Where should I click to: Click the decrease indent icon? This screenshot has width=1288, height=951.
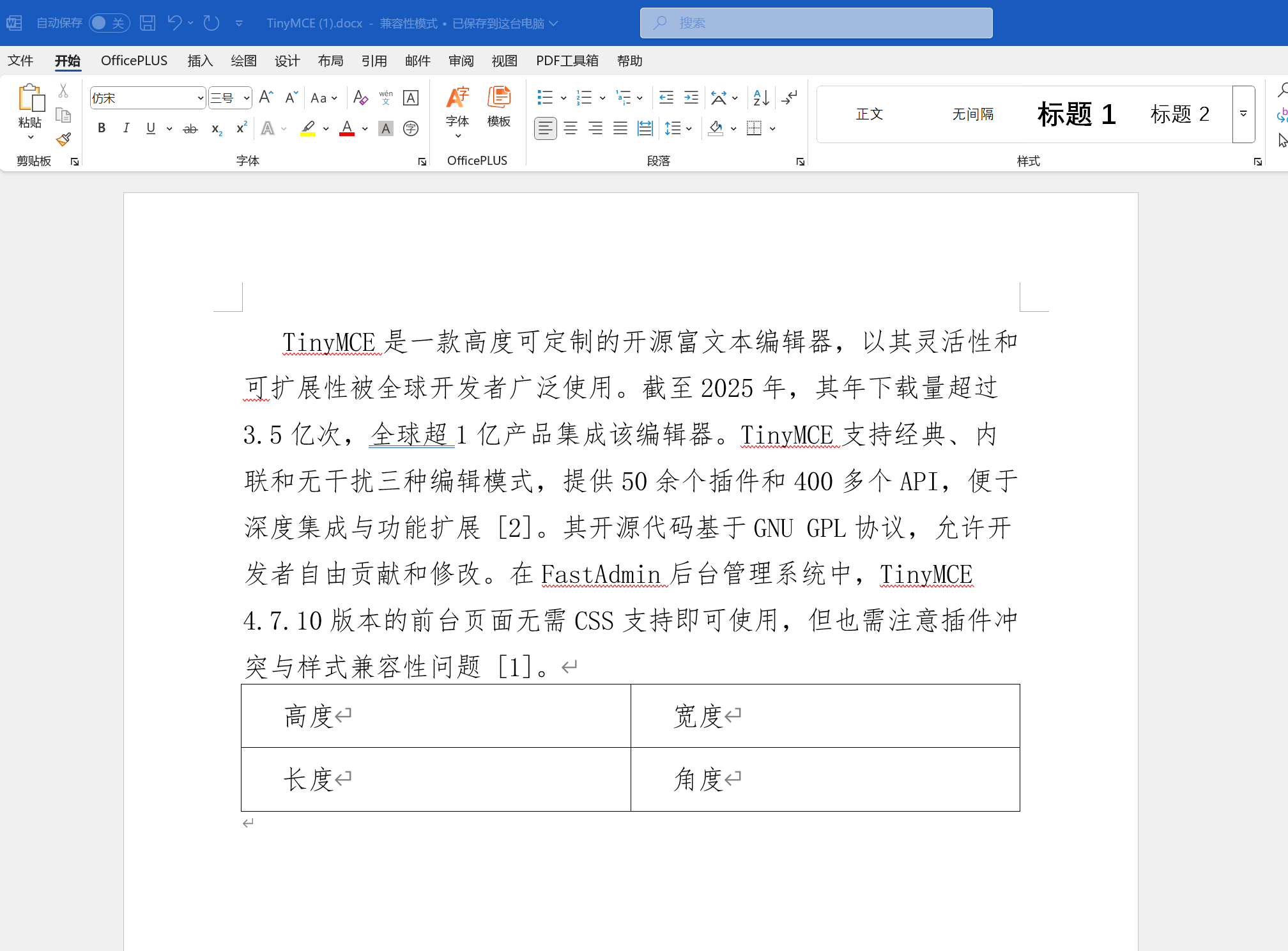(x=666, y=97)
